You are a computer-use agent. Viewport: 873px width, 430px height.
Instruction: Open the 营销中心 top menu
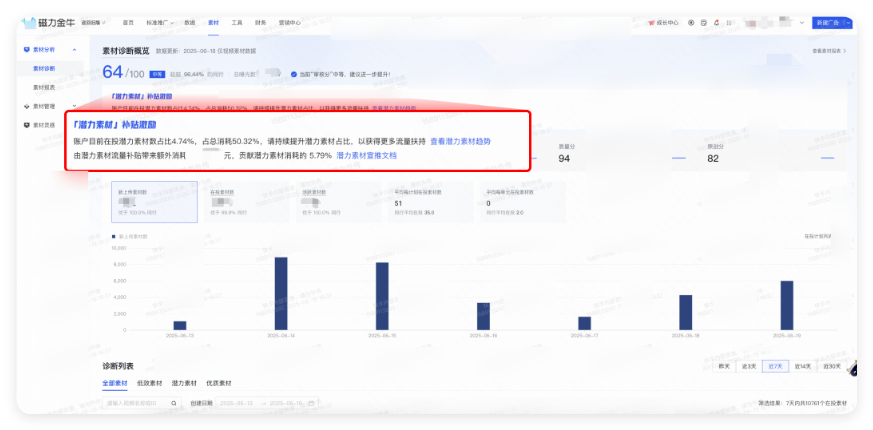click(290, 23)
